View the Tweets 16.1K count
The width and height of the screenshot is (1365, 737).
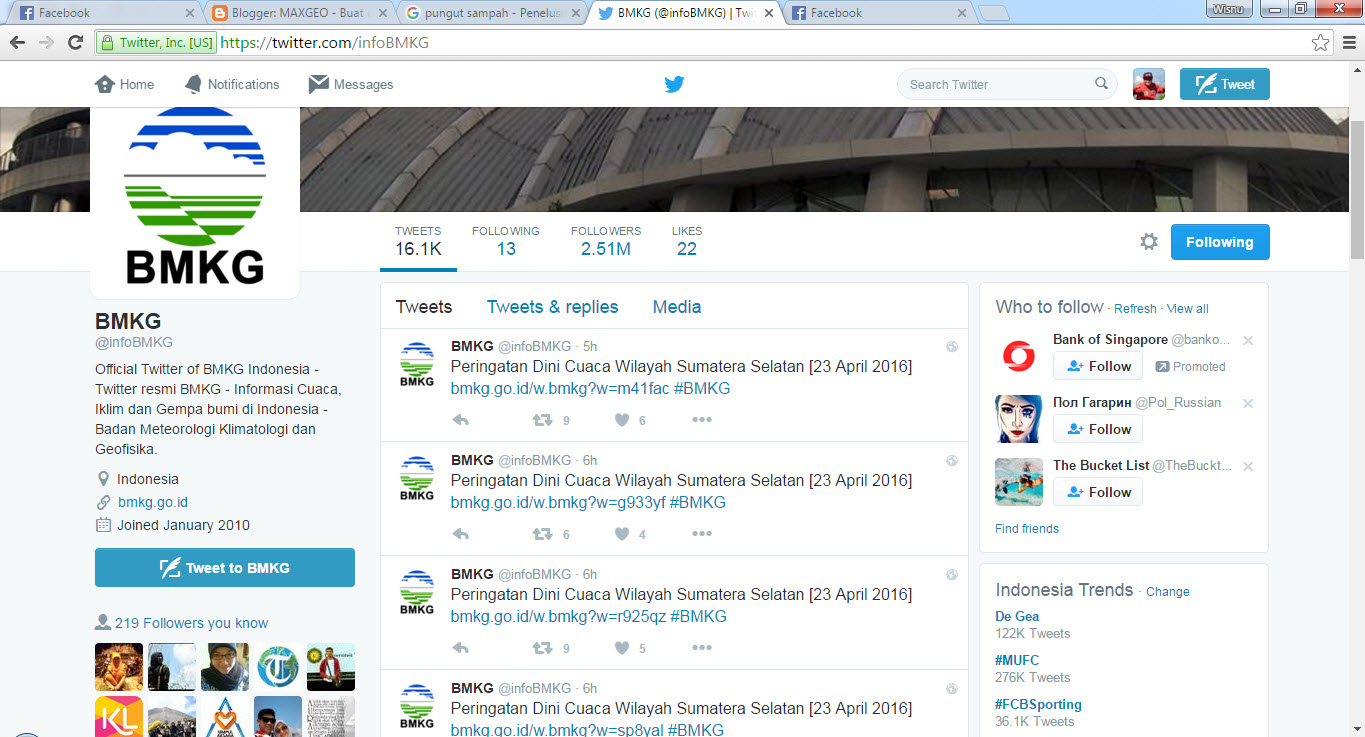pos(418,241)
